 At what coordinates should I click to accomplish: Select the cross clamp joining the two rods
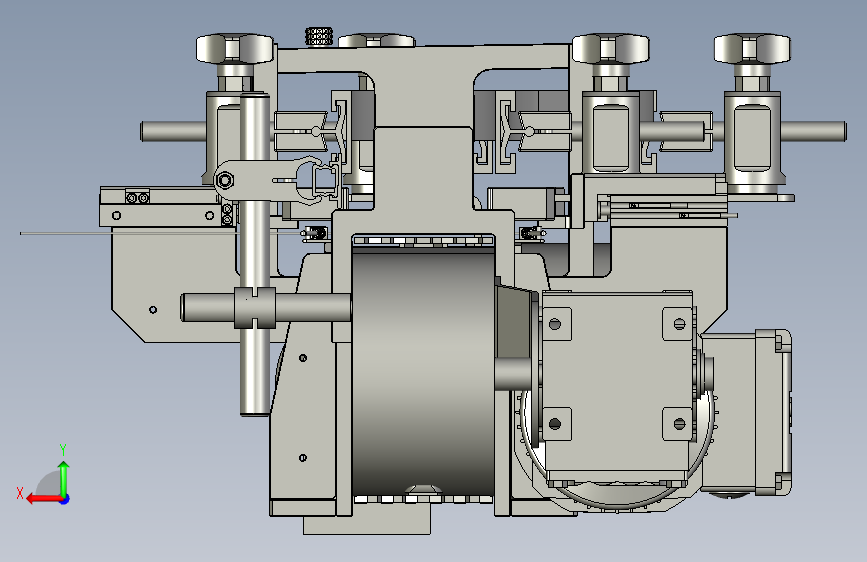coord(255,308)
